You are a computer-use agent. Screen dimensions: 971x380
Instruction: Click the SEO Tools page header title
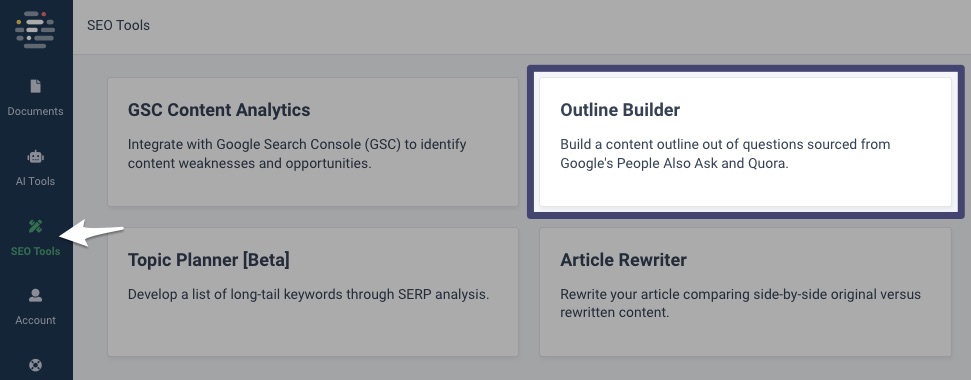tap(118, 25)
